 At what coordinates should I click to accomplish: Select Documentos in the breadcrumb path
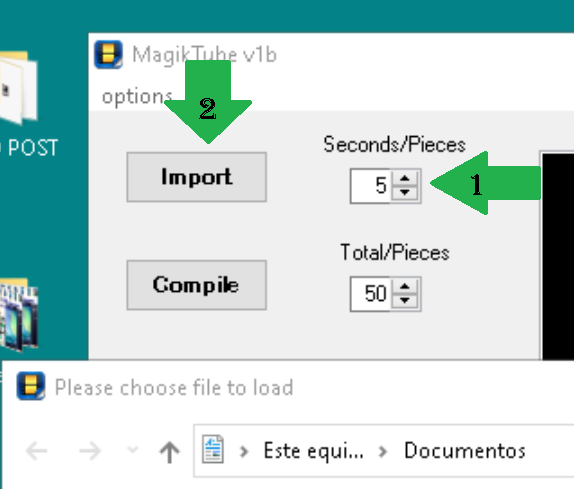coord(464,450)
